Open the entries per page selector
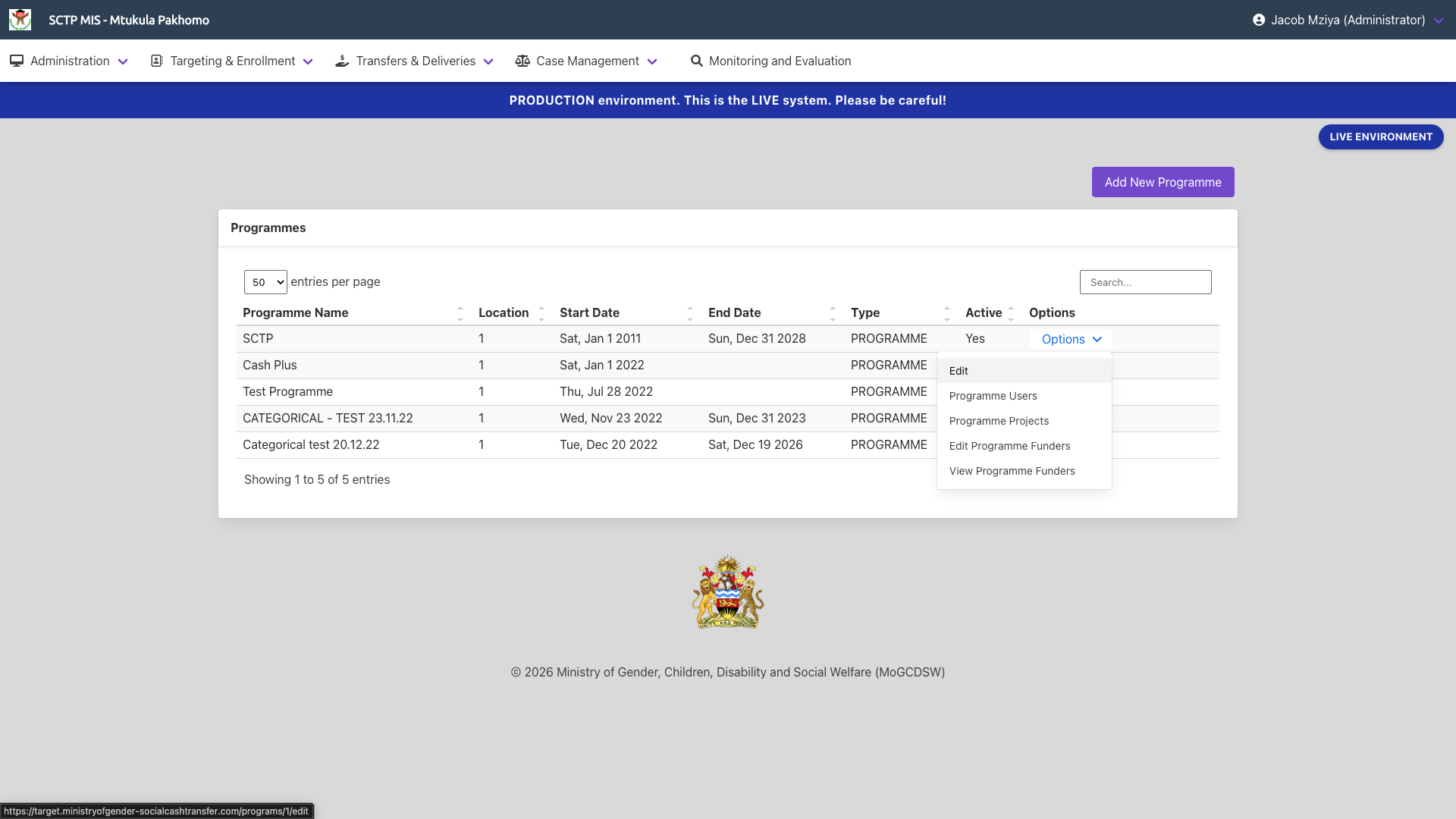1456x819 pixels. pyautogui.click(x=265, y=282)
